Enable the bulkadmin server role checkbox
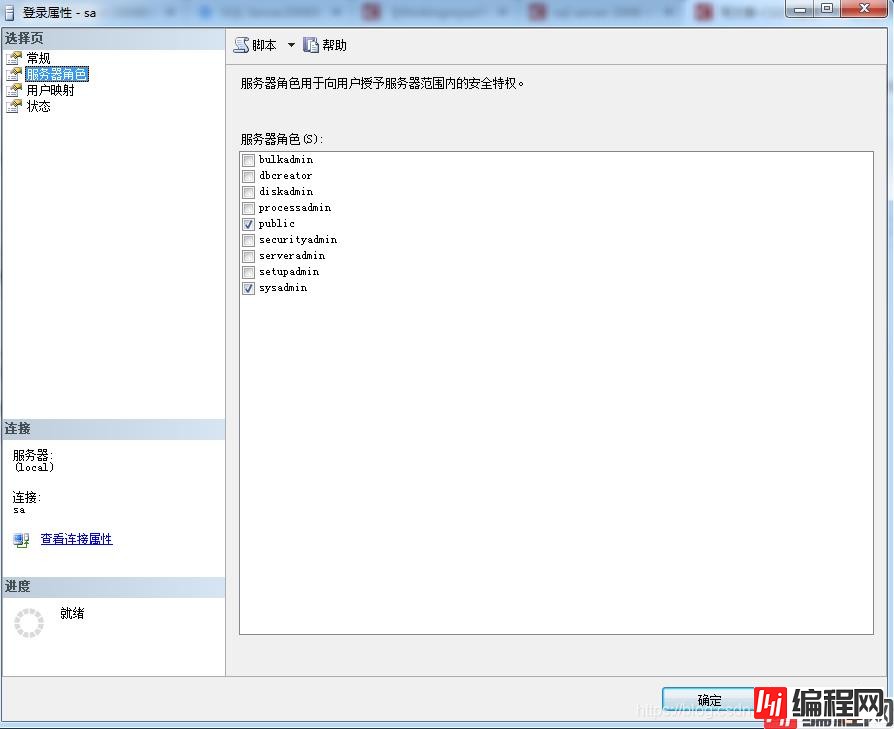The width and height of the screenshot is (894, 729). [x=248, y=160]
